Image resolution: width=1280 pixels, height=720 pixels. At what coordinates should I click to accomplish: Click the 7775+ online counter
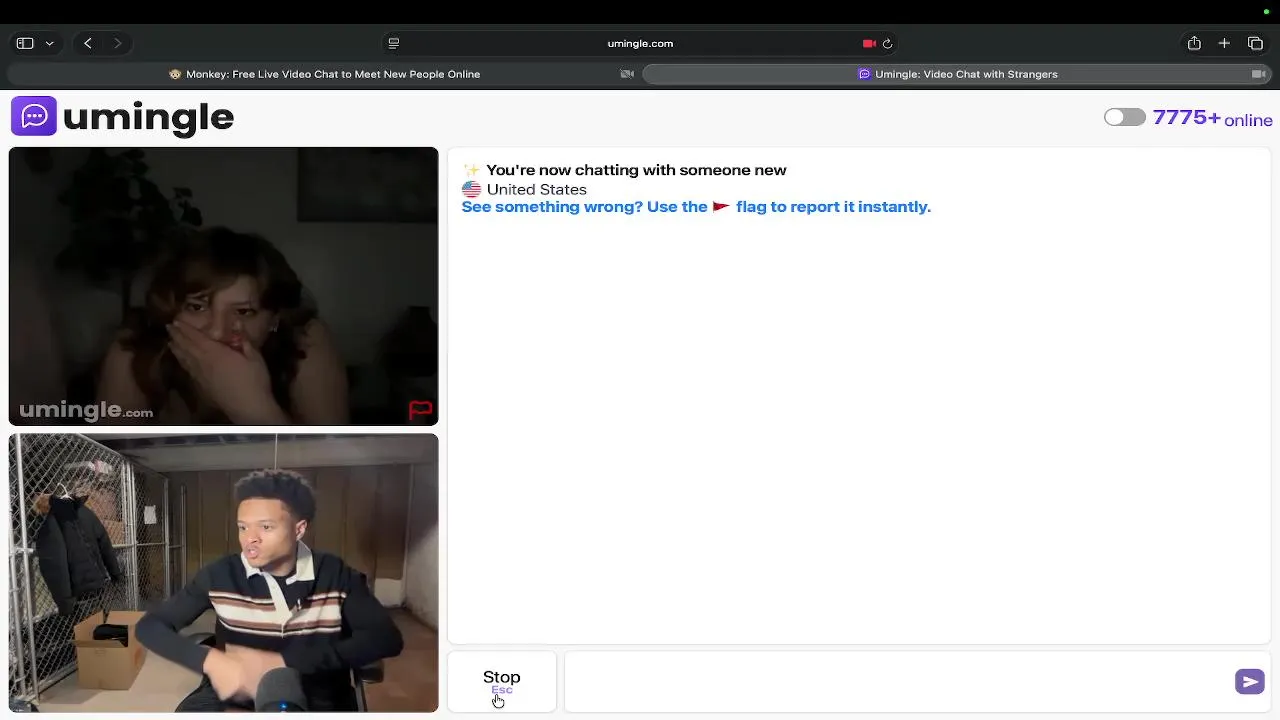pos(1212,118)
